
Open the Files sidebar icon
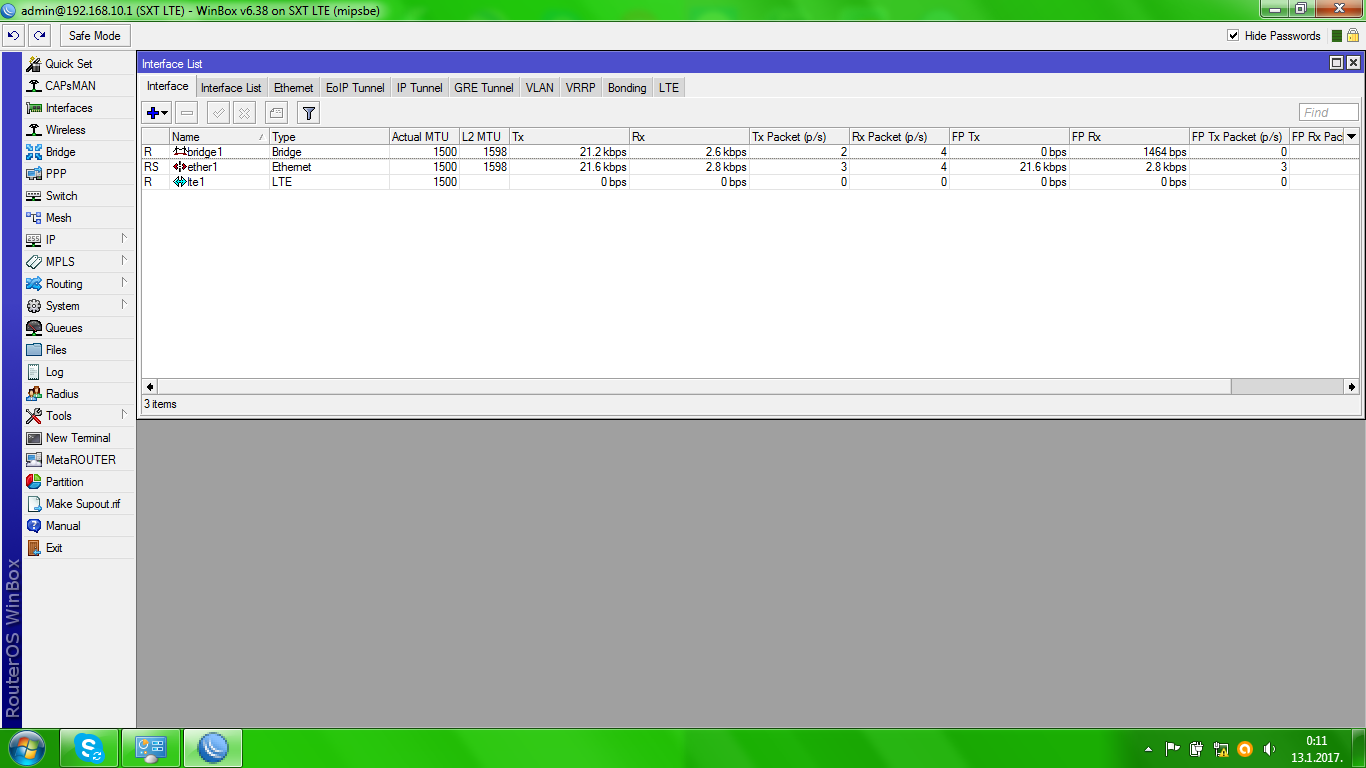34,350
